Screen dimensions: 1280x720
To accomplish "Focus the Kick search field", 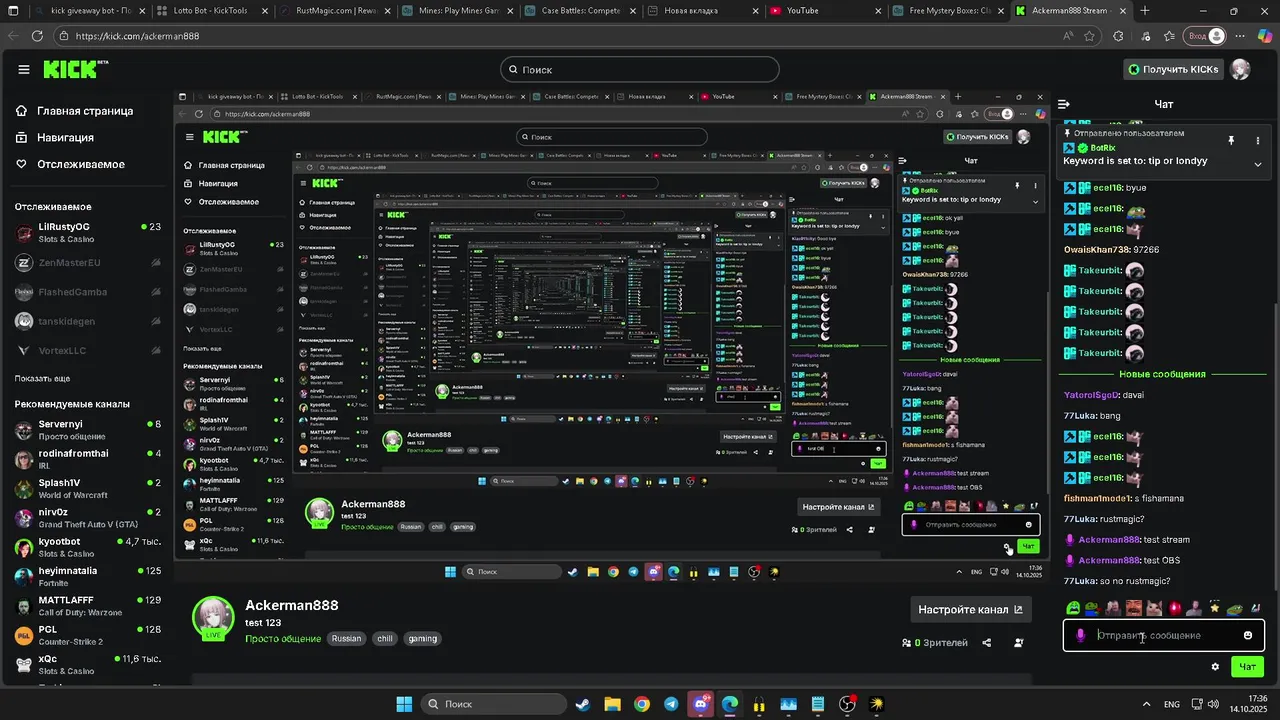I will tap(640, 69).
